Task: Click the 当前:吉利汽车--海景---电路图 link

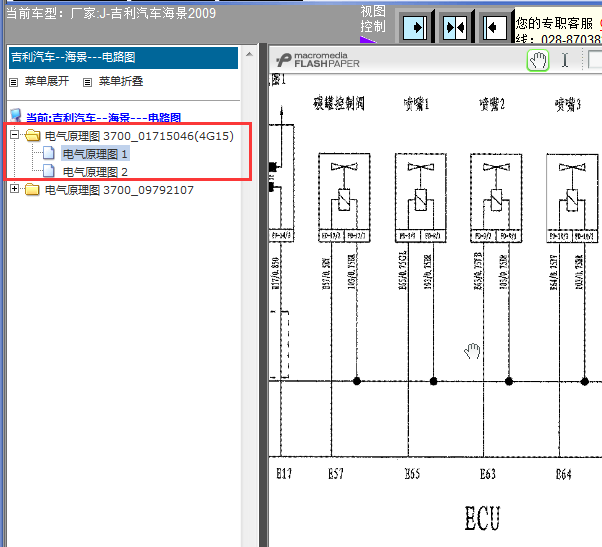Action: point(103,117)
